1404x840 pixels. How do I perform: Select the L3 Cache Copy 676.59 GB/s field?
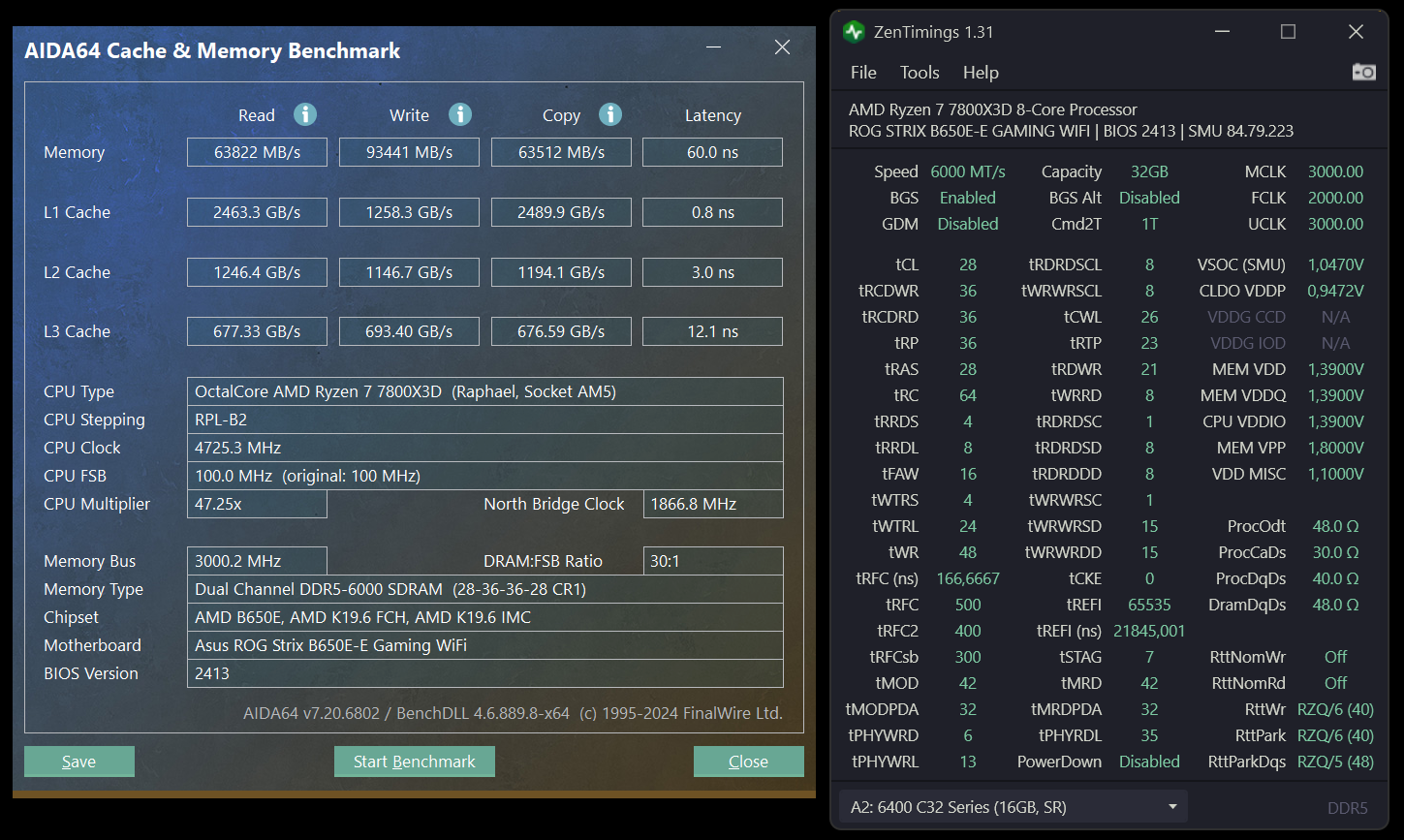(x=561, y=331)
